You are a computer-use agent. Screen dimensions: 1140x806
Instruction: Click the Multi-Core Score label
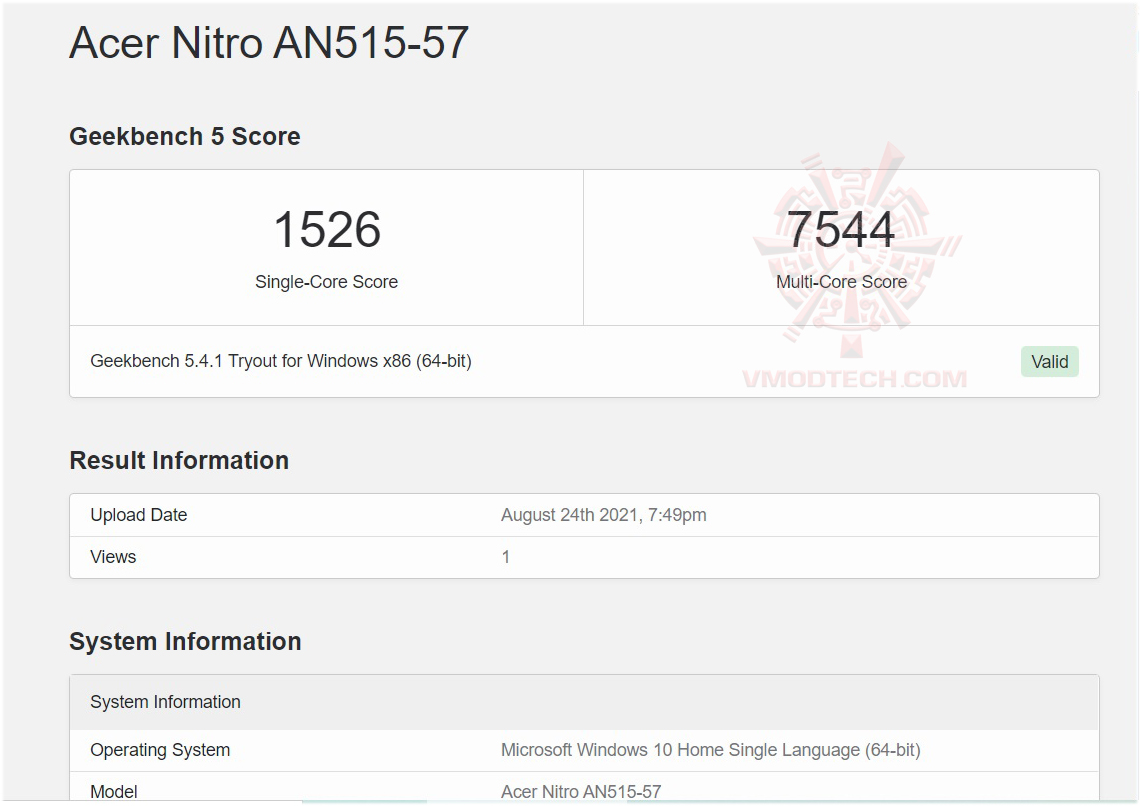[841, 282]
